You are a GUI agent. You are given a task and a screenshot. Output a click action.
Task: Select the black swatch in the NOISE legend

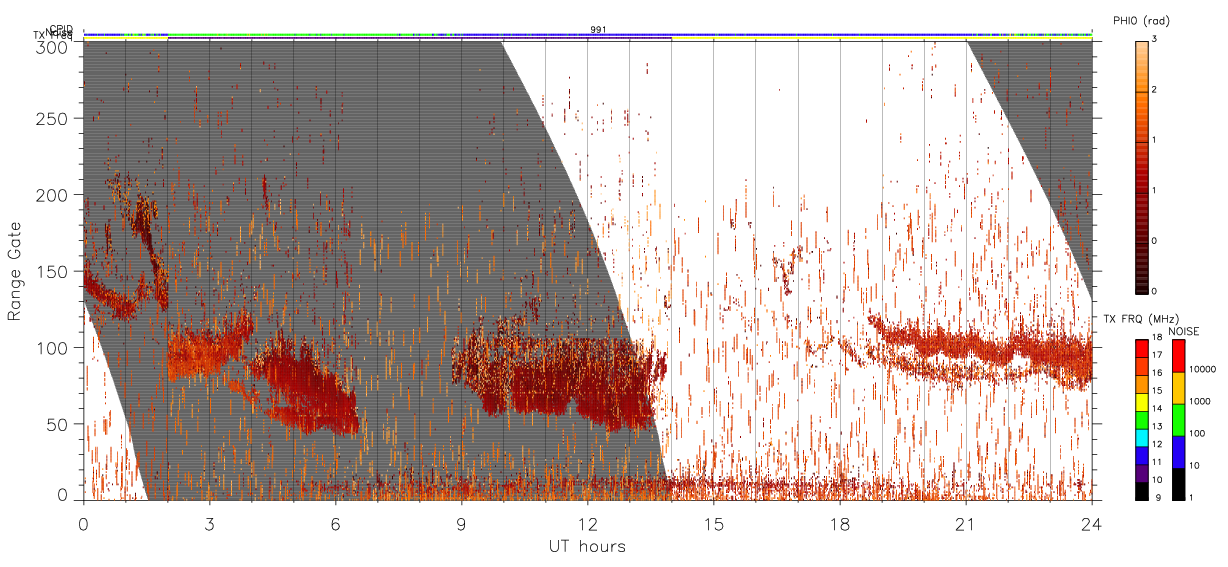coord(1179,484)
